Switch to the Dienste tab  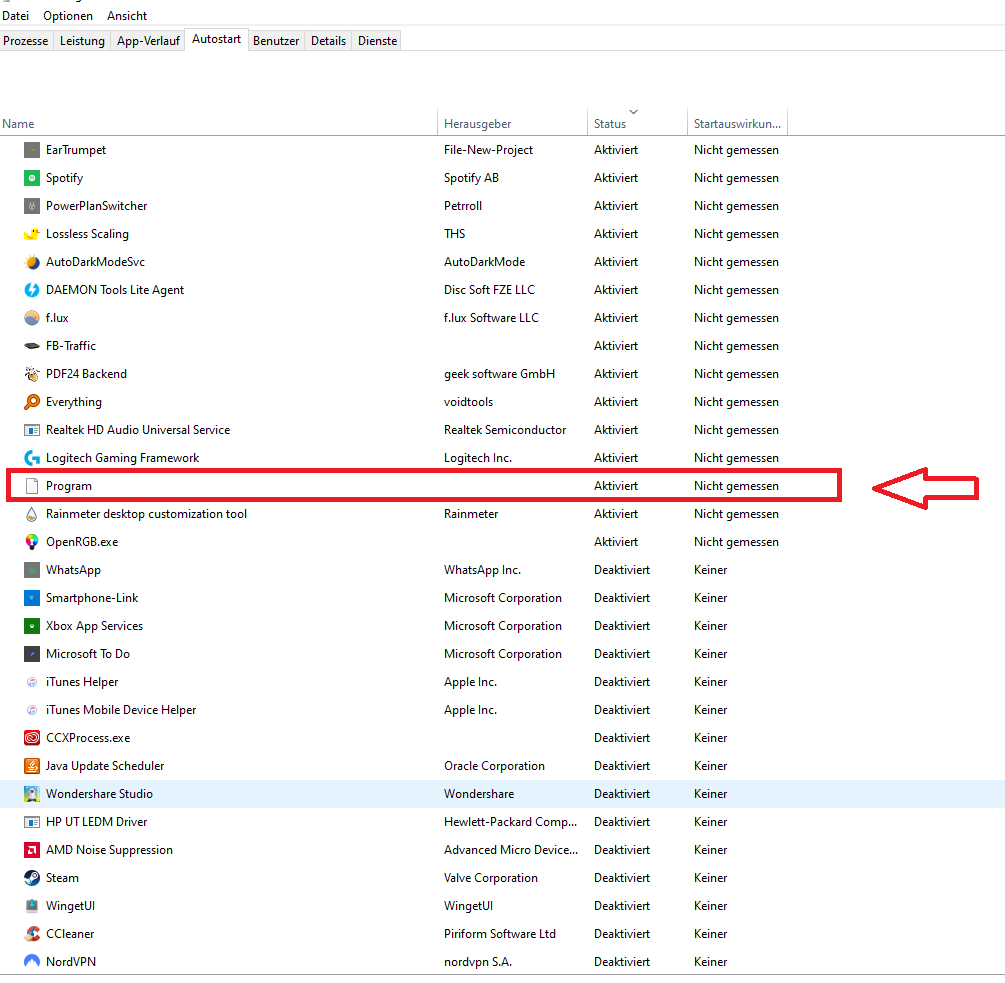pyautogui.click(x=378, y=40)
